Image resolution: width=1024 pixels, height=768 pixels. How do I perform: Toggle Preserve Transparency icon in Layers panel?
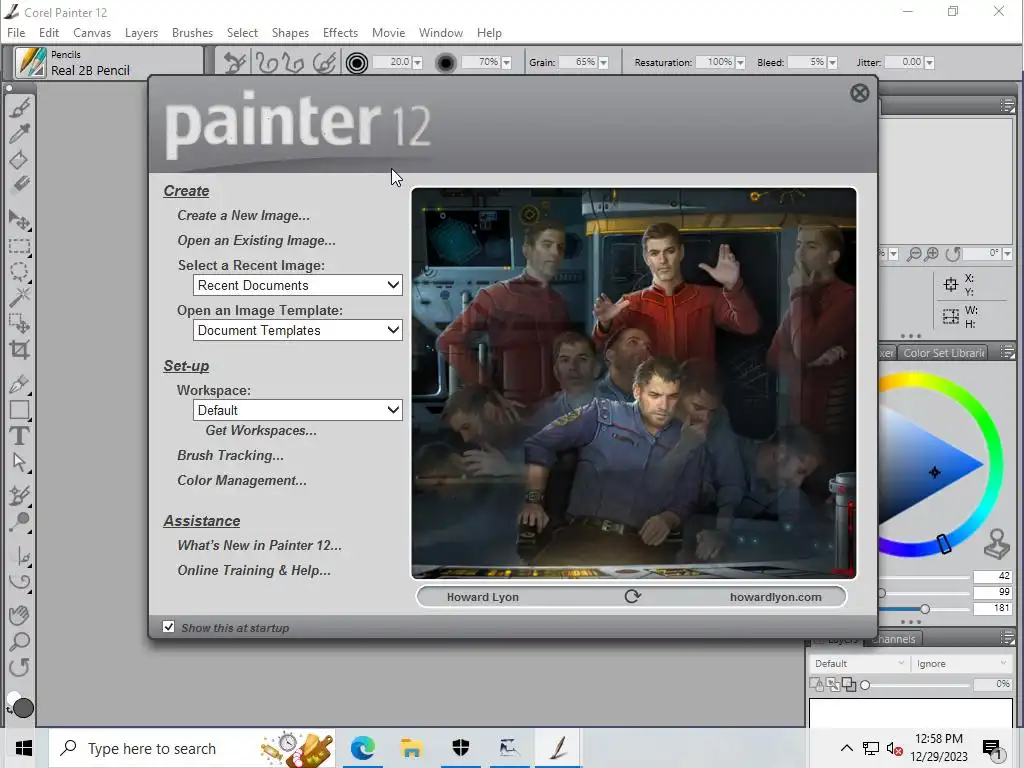[x=817, y=684]
